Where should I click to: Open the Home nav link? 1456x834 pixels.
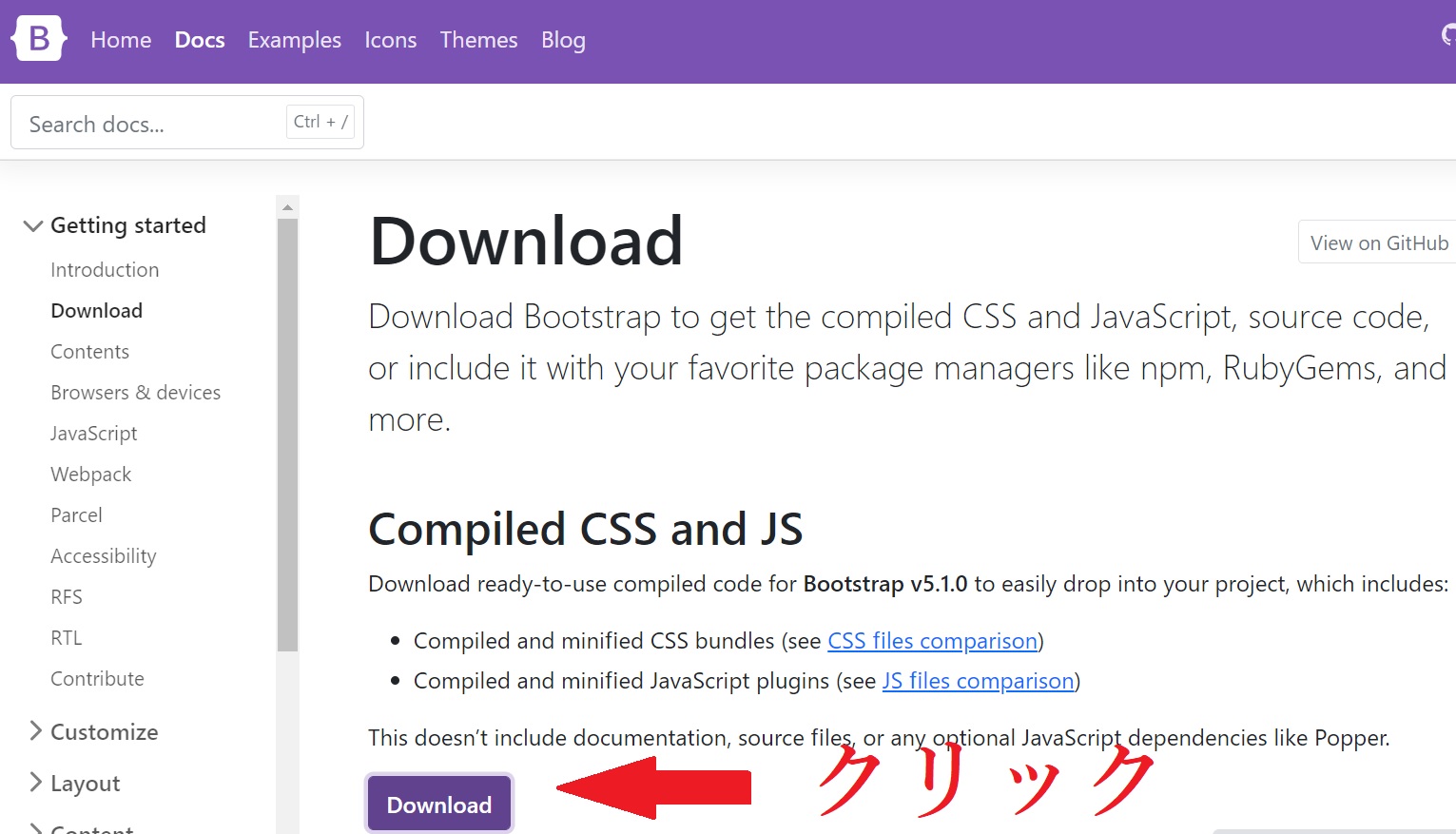[x=121, y=40]
